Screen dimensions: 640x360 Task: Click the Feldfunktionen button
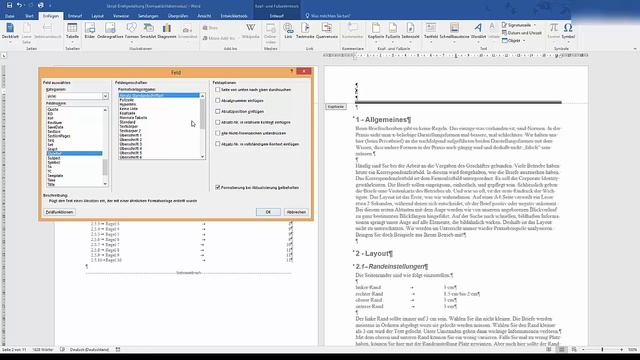click(59, 212)
